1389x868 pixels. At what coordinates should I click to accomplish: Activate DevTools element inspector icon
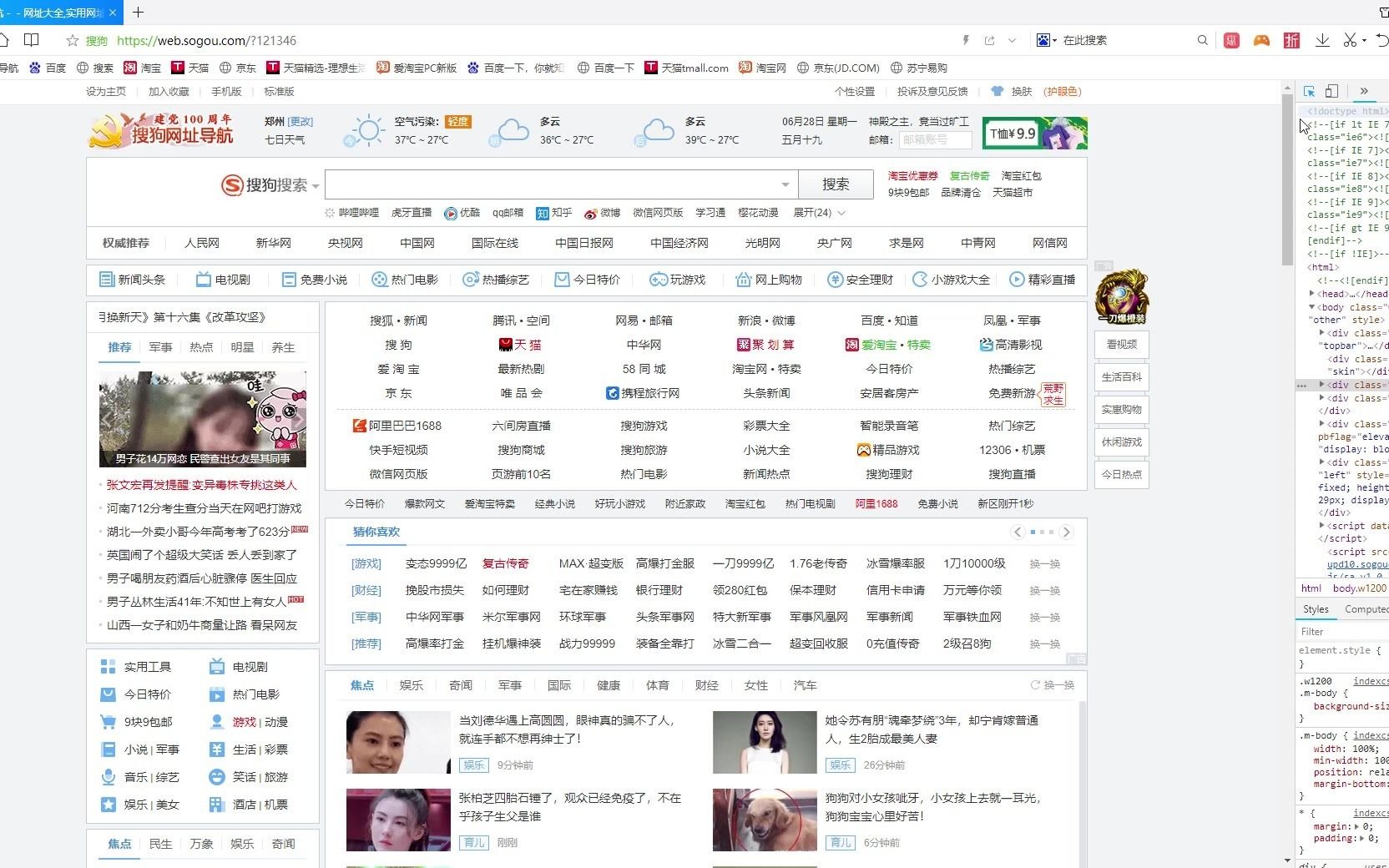click(1309, 91)
